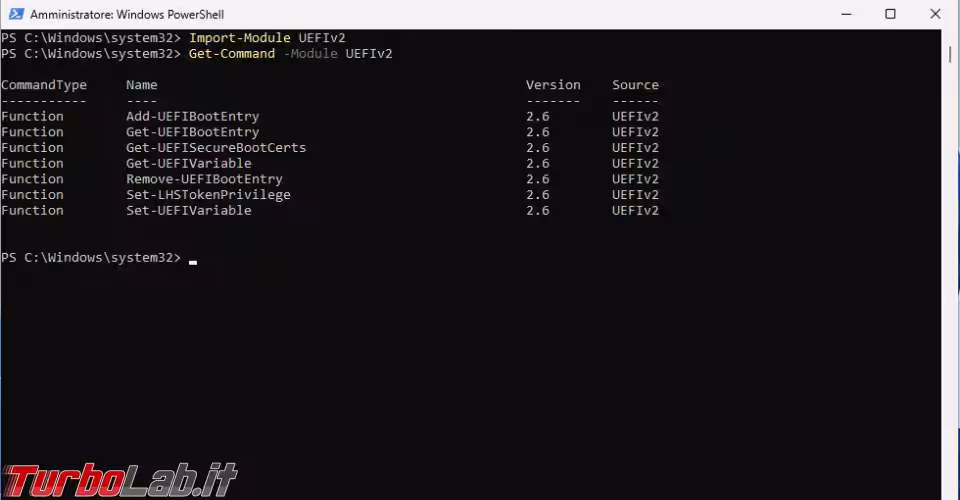
Task: Click at the blinking prompt cursor
Action: click(x=193, y=263)
